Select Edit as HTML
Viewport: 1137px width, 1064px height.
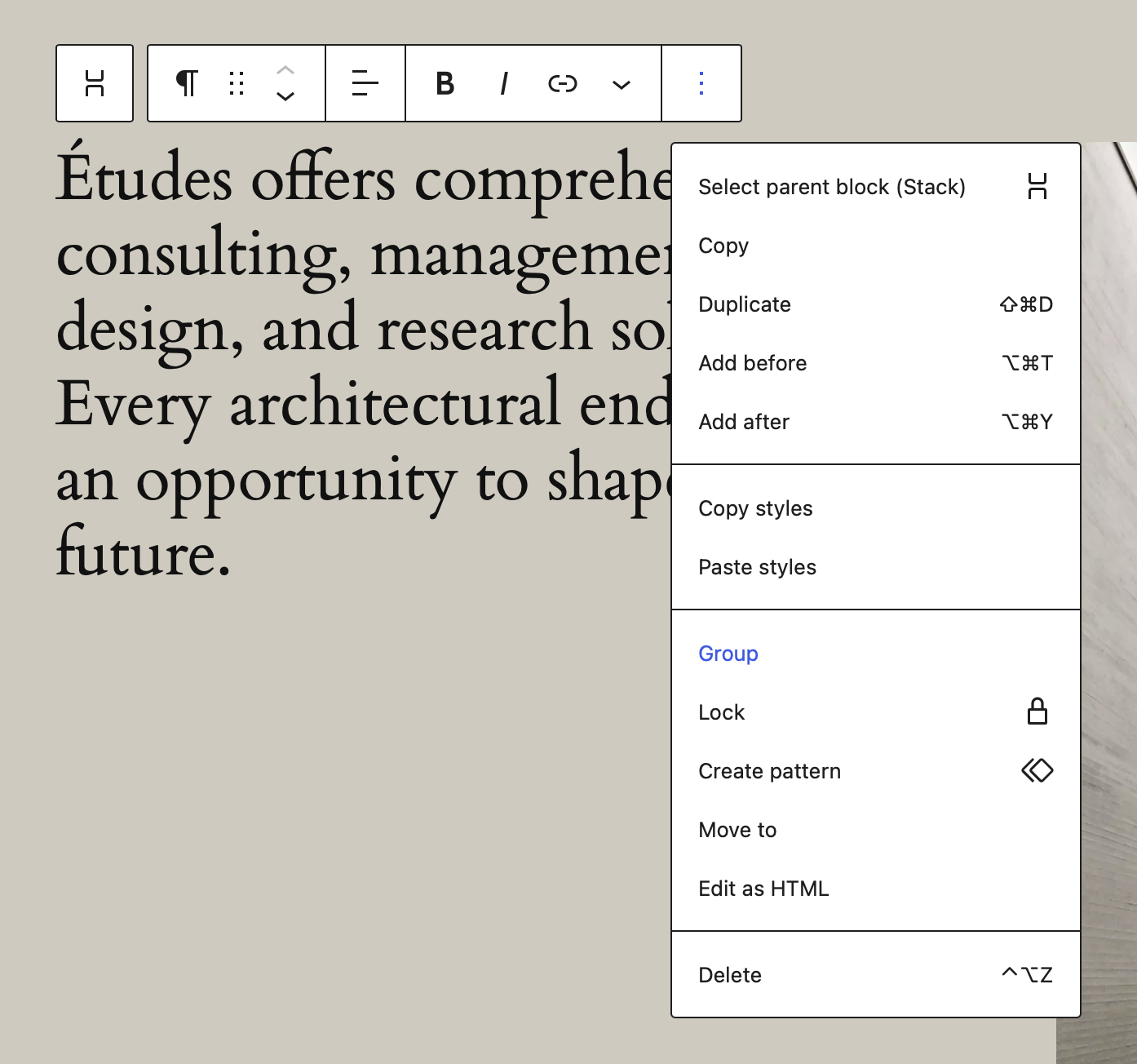pos(763,888)
